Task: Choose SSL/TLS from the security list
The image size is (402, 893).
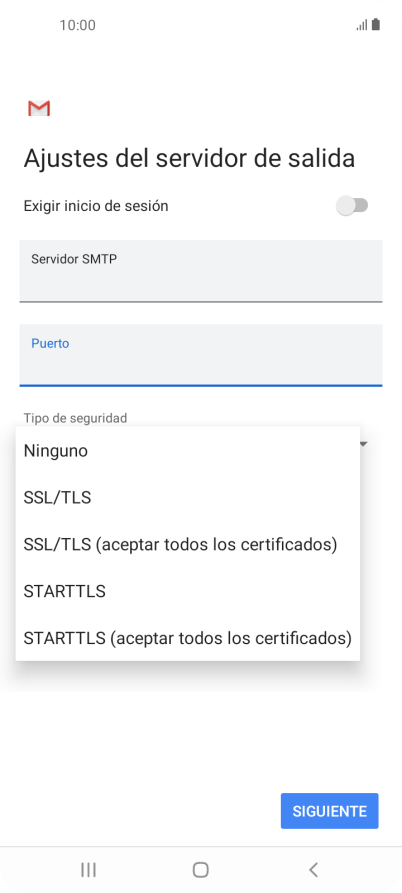Action: [188, 498]
